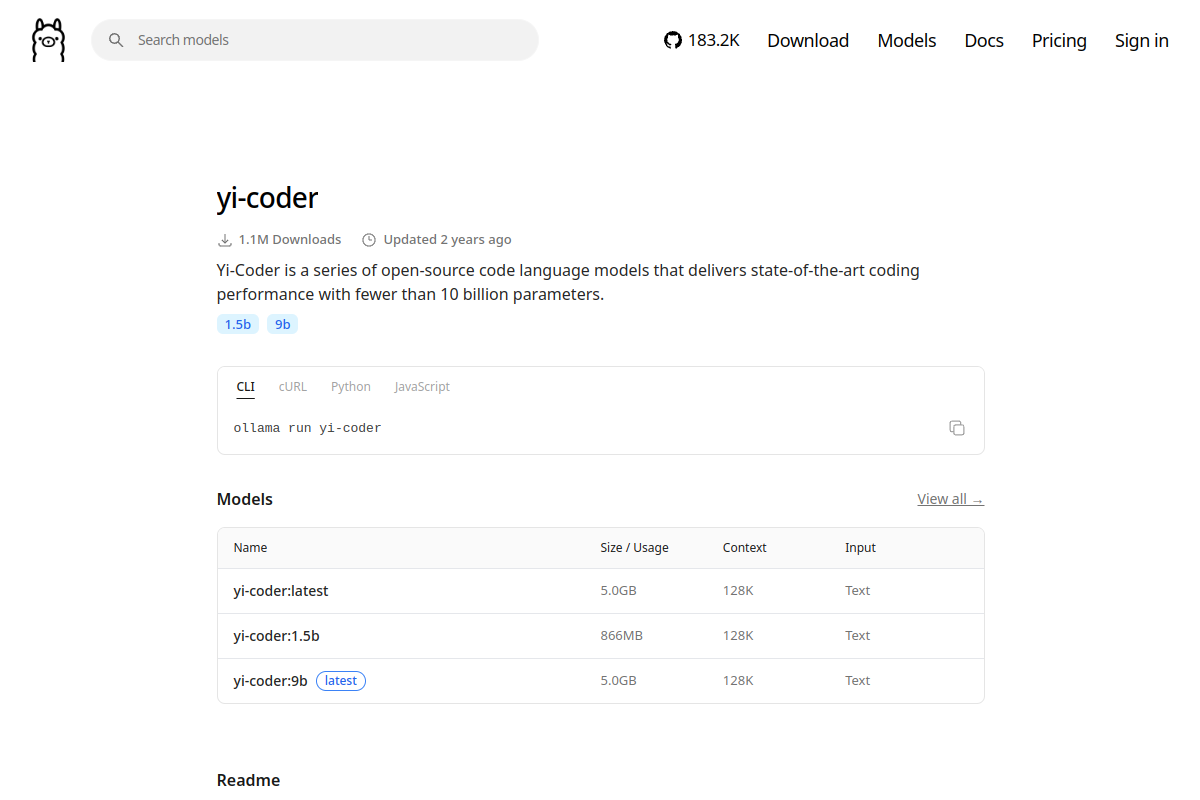Open the yi-coder:latest model row
Image resolution: width=1200 pixels, height=800 pixels.
coord(601,591)
